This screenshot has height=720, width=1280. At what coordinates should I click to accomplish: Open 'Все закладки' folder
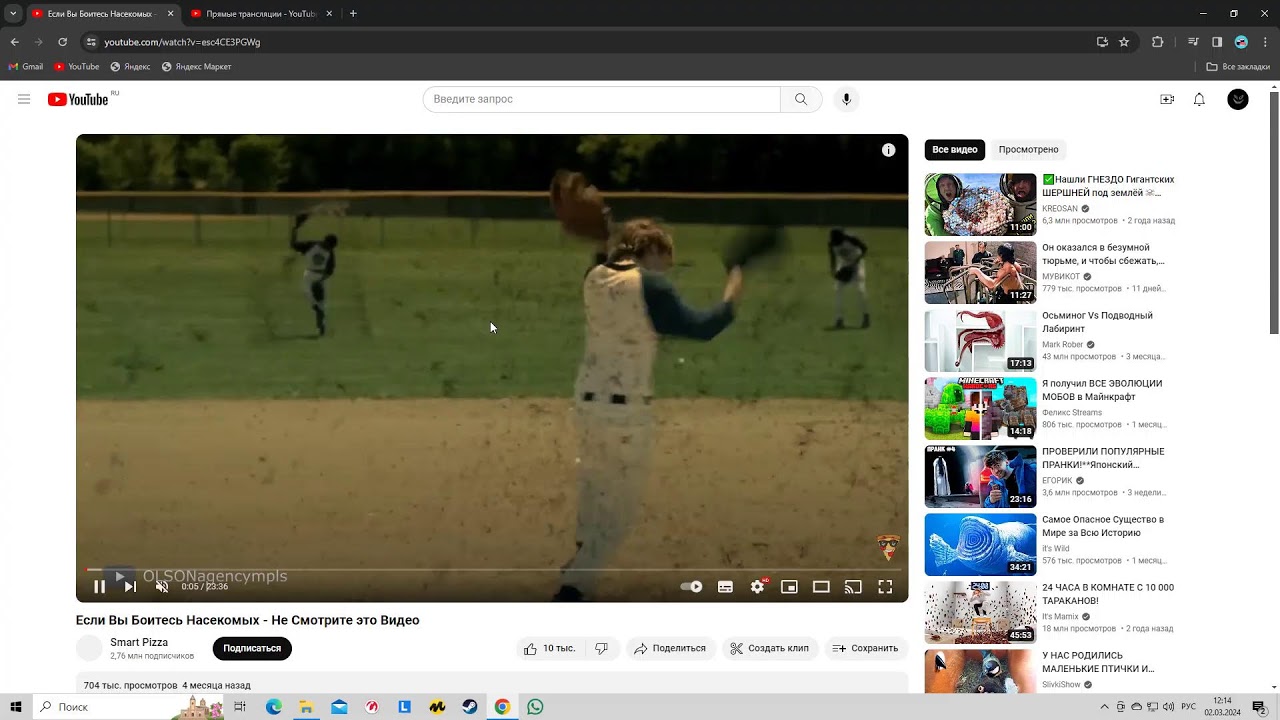(1238, 67)
